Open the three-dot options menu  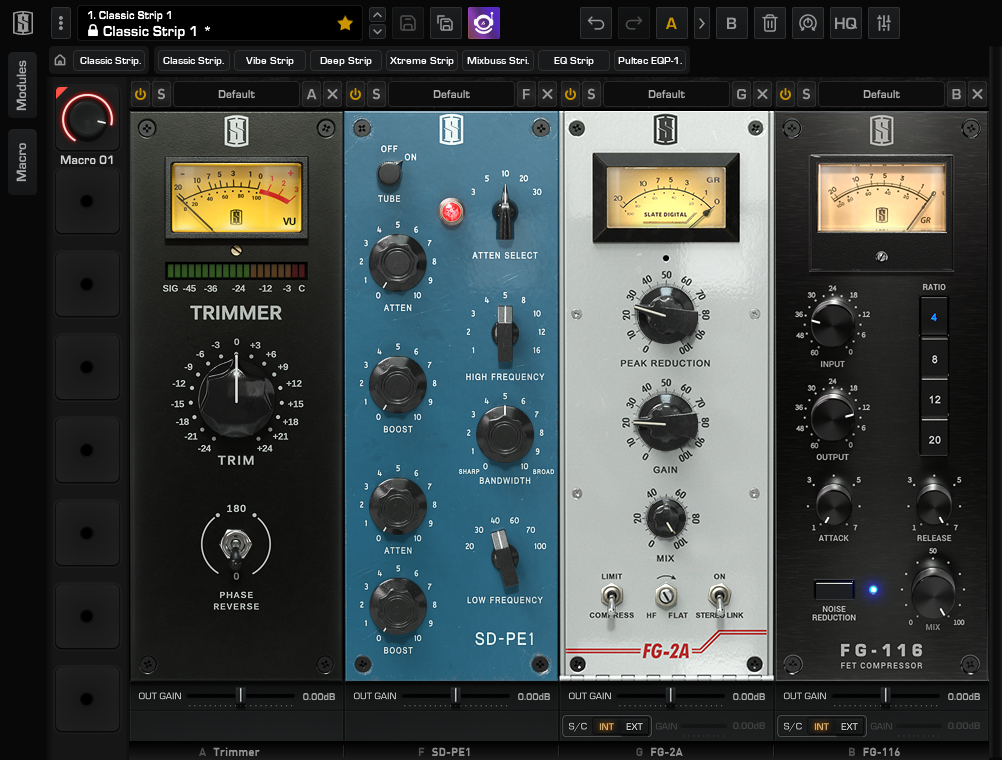tap(61, 23)
